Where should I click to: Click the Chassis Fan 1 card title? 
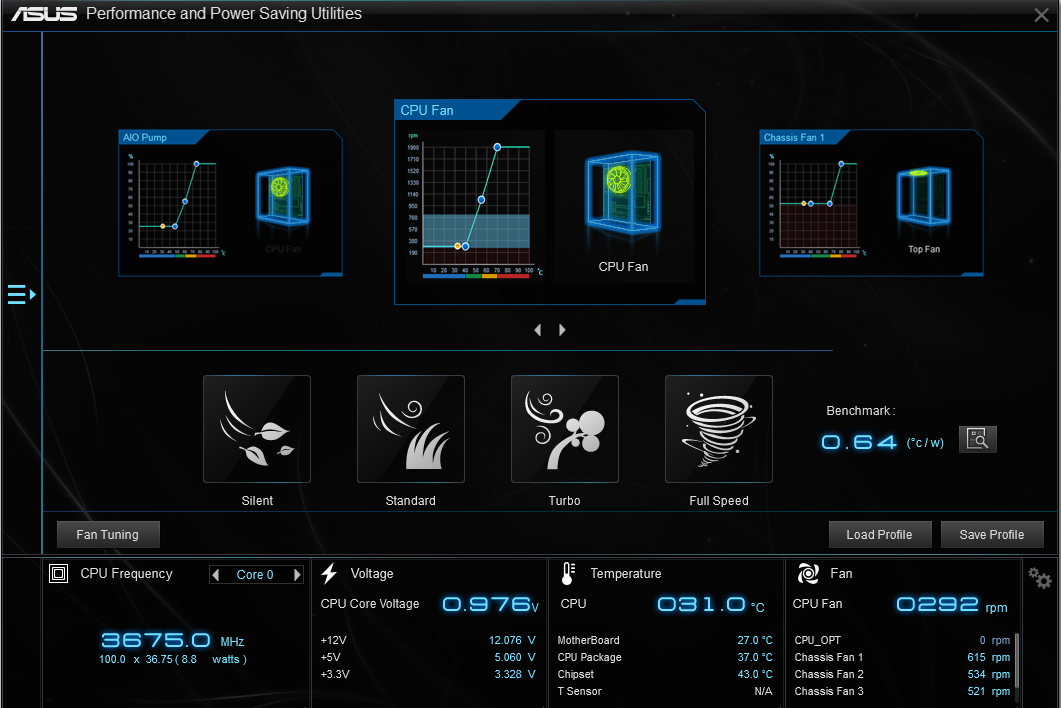(794, 137)
